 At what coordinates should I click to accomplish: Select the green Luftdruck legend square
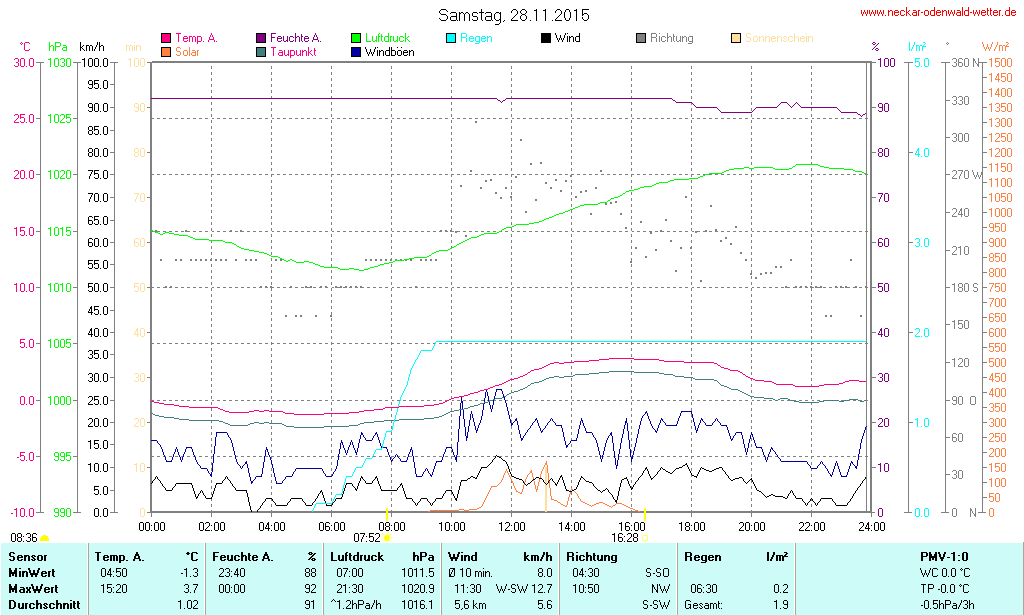coord(356,39)
